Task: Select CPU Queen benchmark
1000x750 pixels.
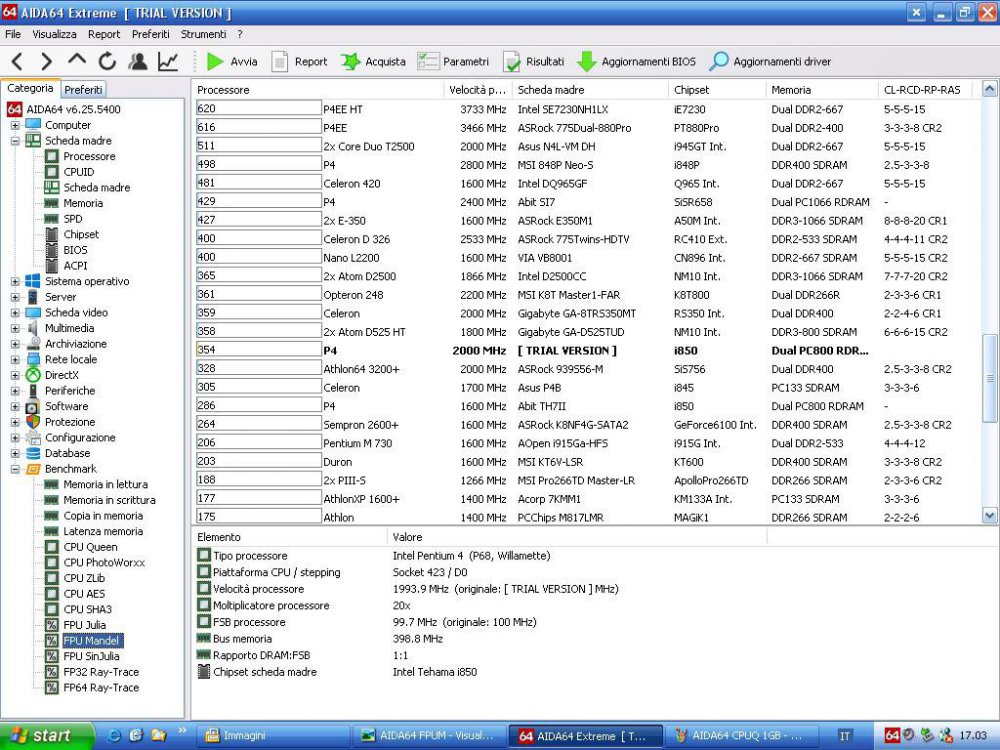Action: point(90,547)
